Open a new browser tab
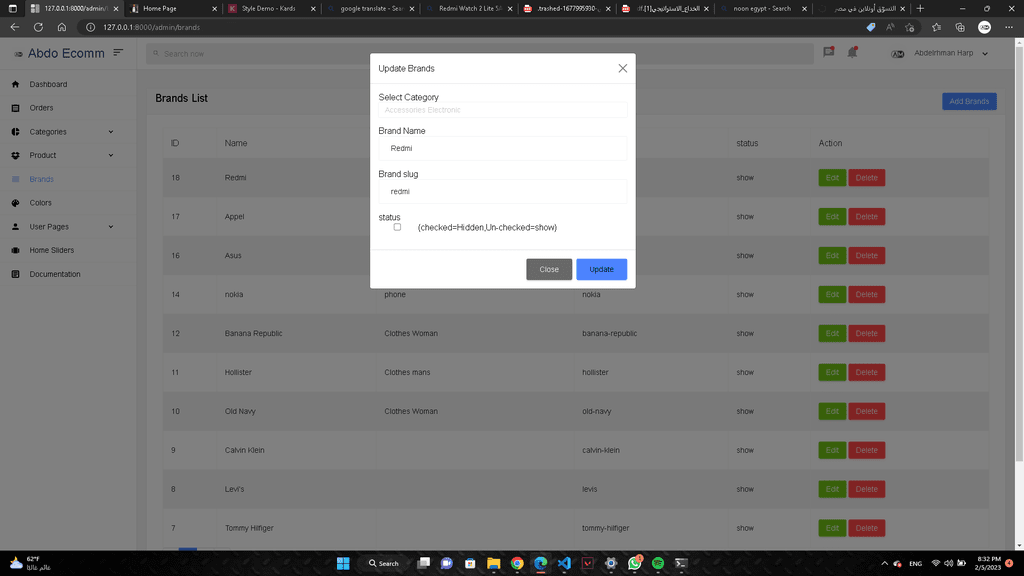 (920, 8)
